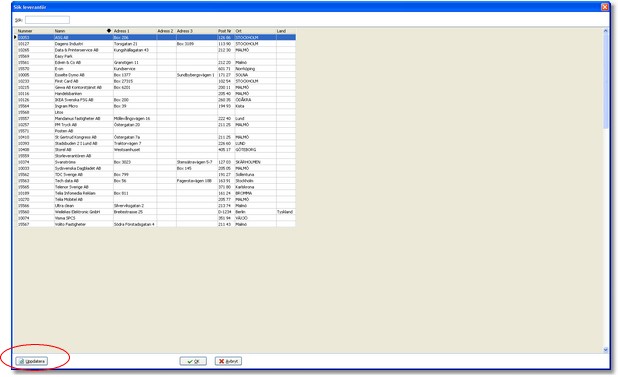The image size is (618, 377).
Task: Sort by the Nummer column header
Action: tap(35, 31)
